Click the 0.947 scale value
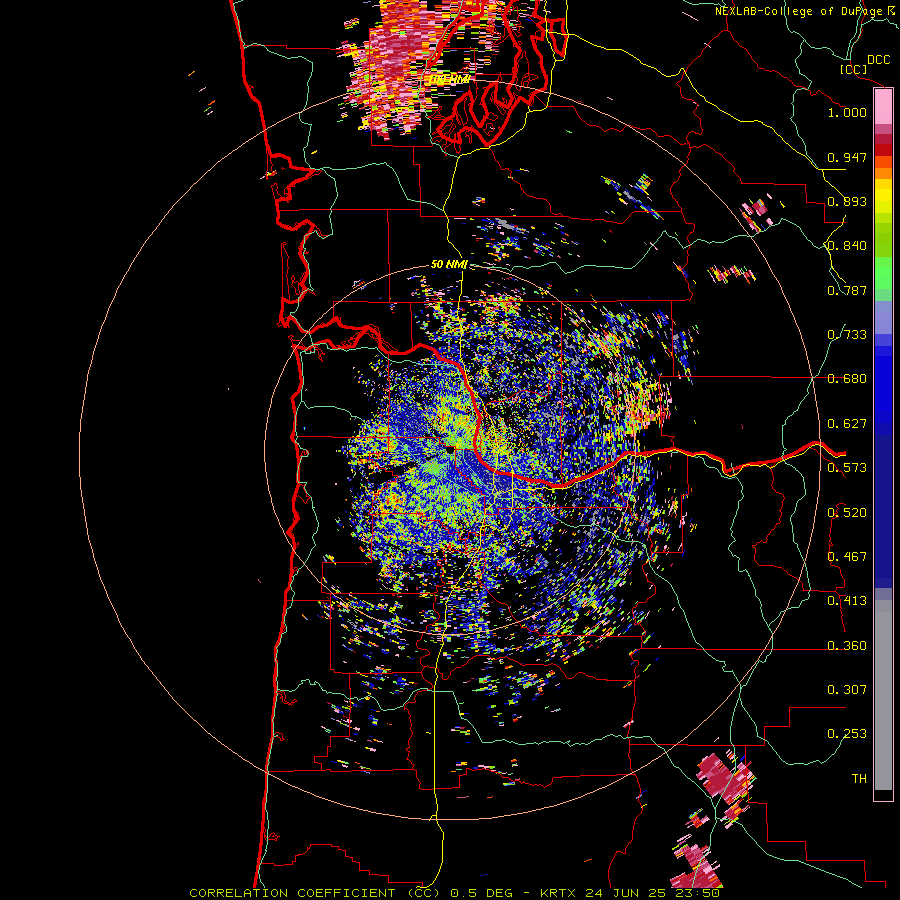 coord(847,157)
